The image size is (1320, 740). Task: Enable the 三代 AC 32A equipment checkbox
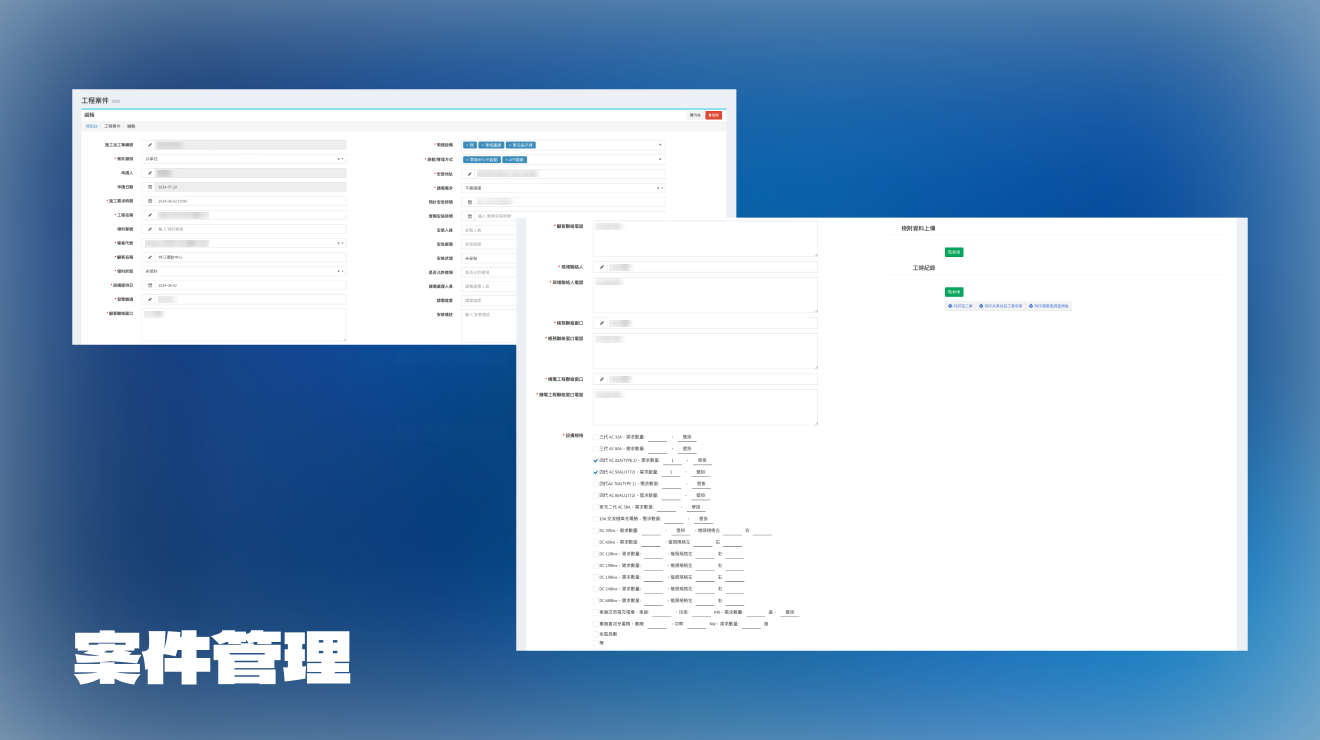pos(596,437)
